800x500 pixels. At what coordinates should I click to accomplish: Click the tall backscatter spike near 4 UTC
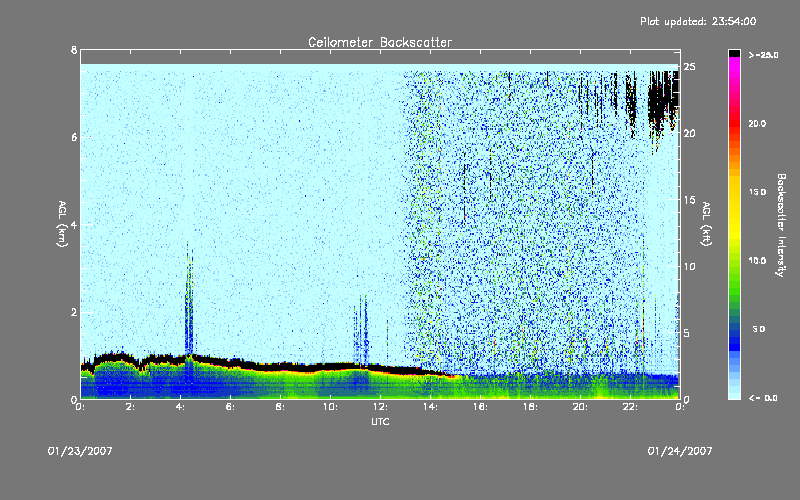[189, 298]
